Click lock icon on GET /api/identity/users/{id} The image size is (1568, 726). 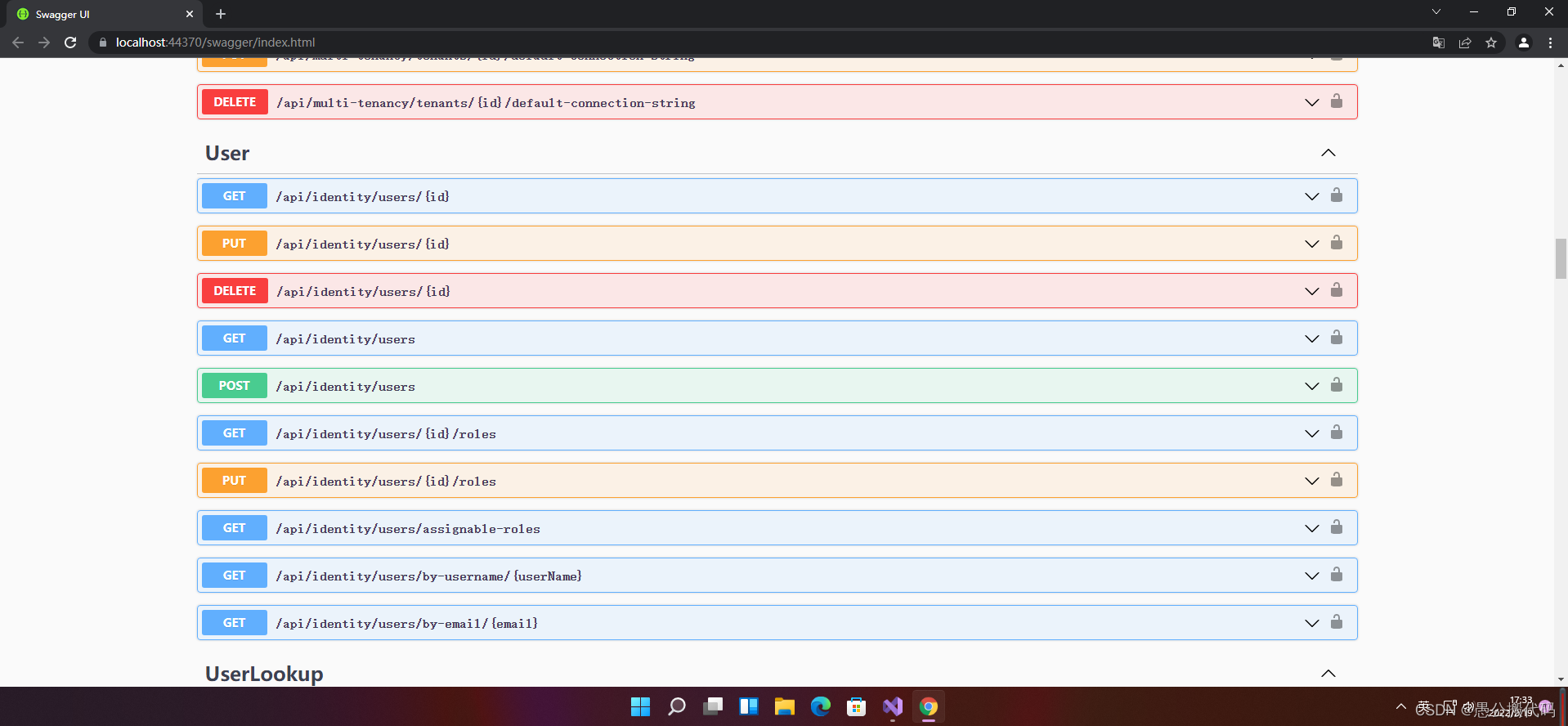click(x=1337, y=195)
